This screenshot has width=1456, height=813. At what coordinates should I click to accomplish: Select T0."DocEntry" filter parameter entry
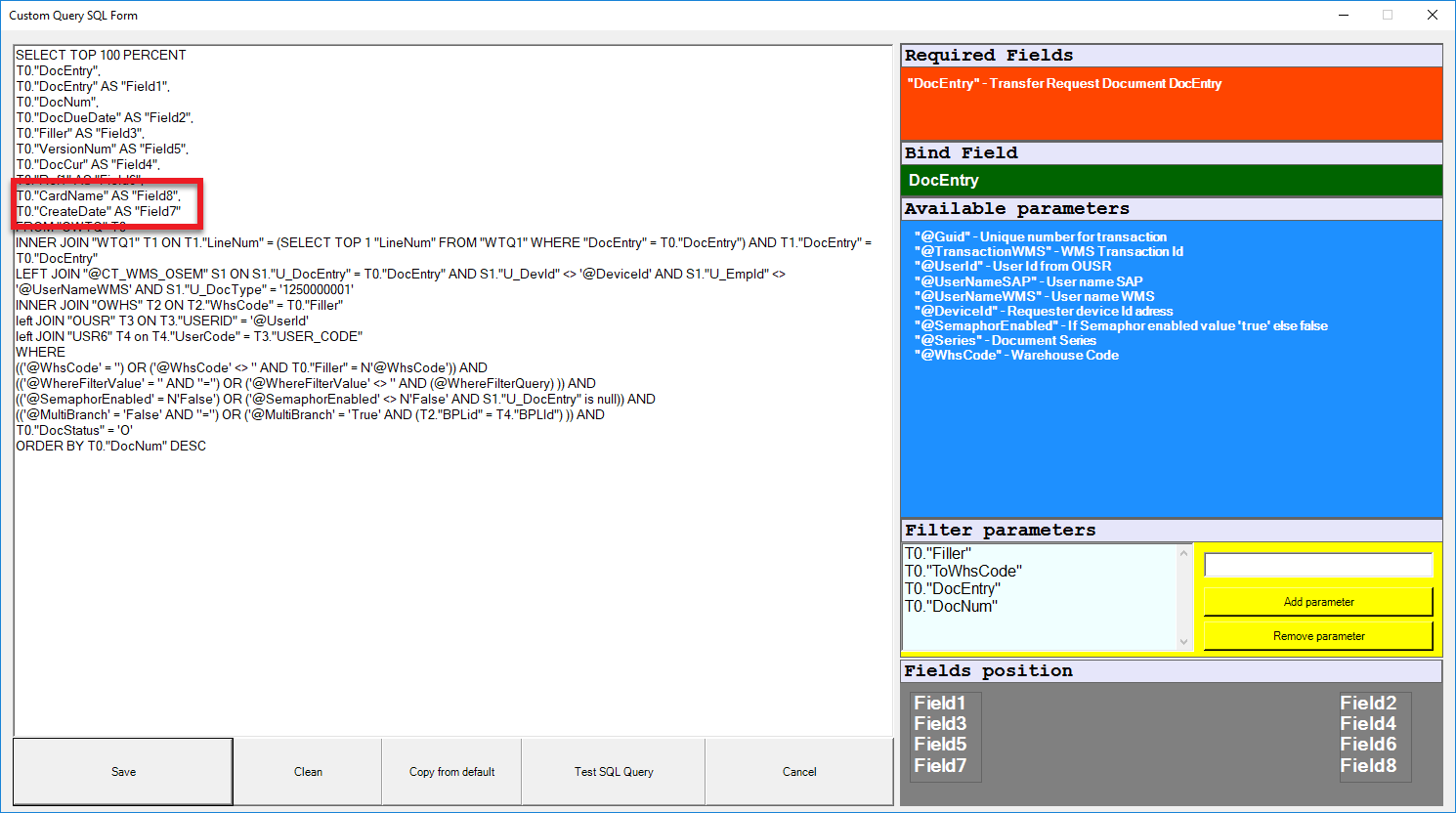pos(952,589)
